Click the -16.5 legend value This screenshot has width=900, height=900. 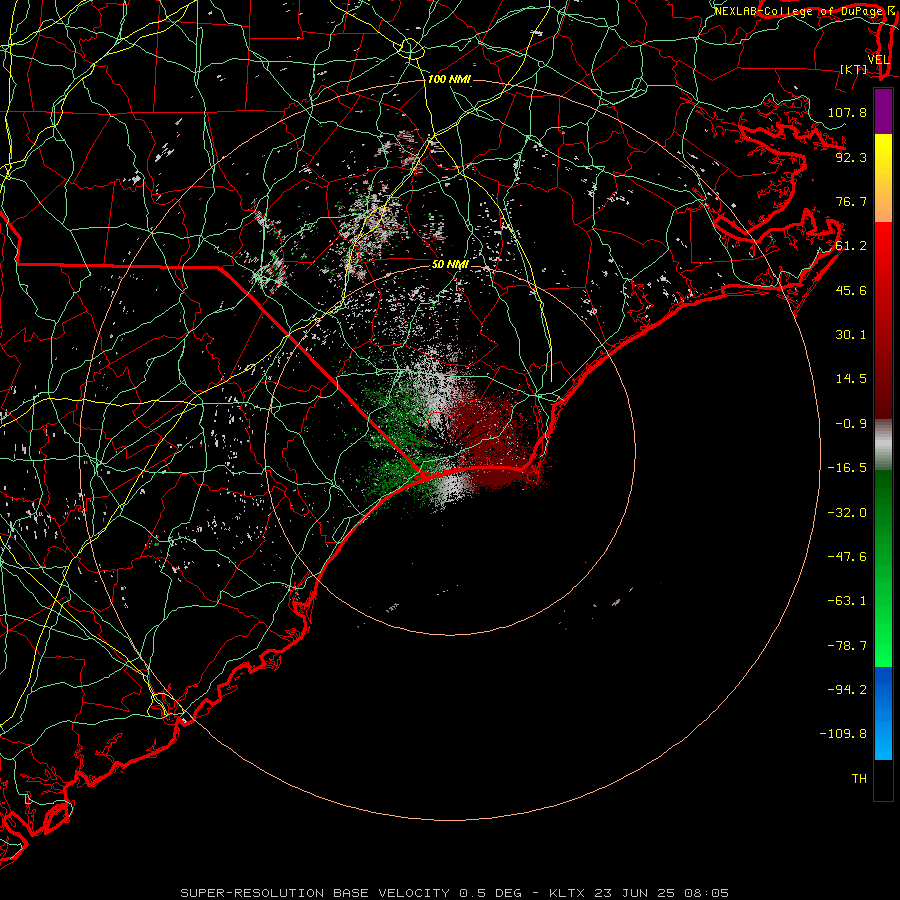[847, 468]
